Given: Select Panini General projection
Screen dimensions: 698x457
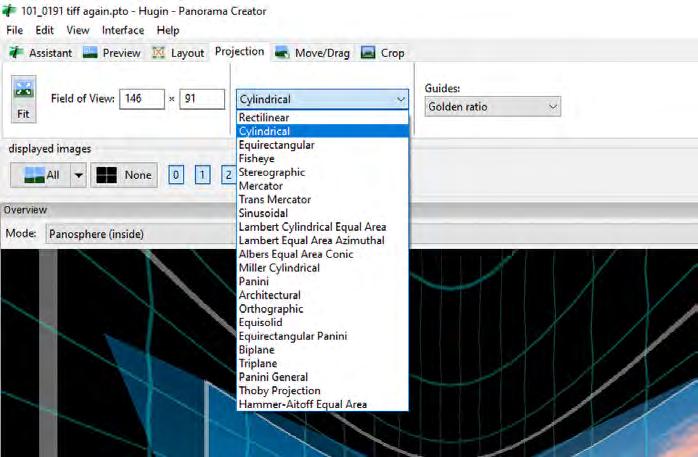Looking at the screenshot, I should click(322, 377).
